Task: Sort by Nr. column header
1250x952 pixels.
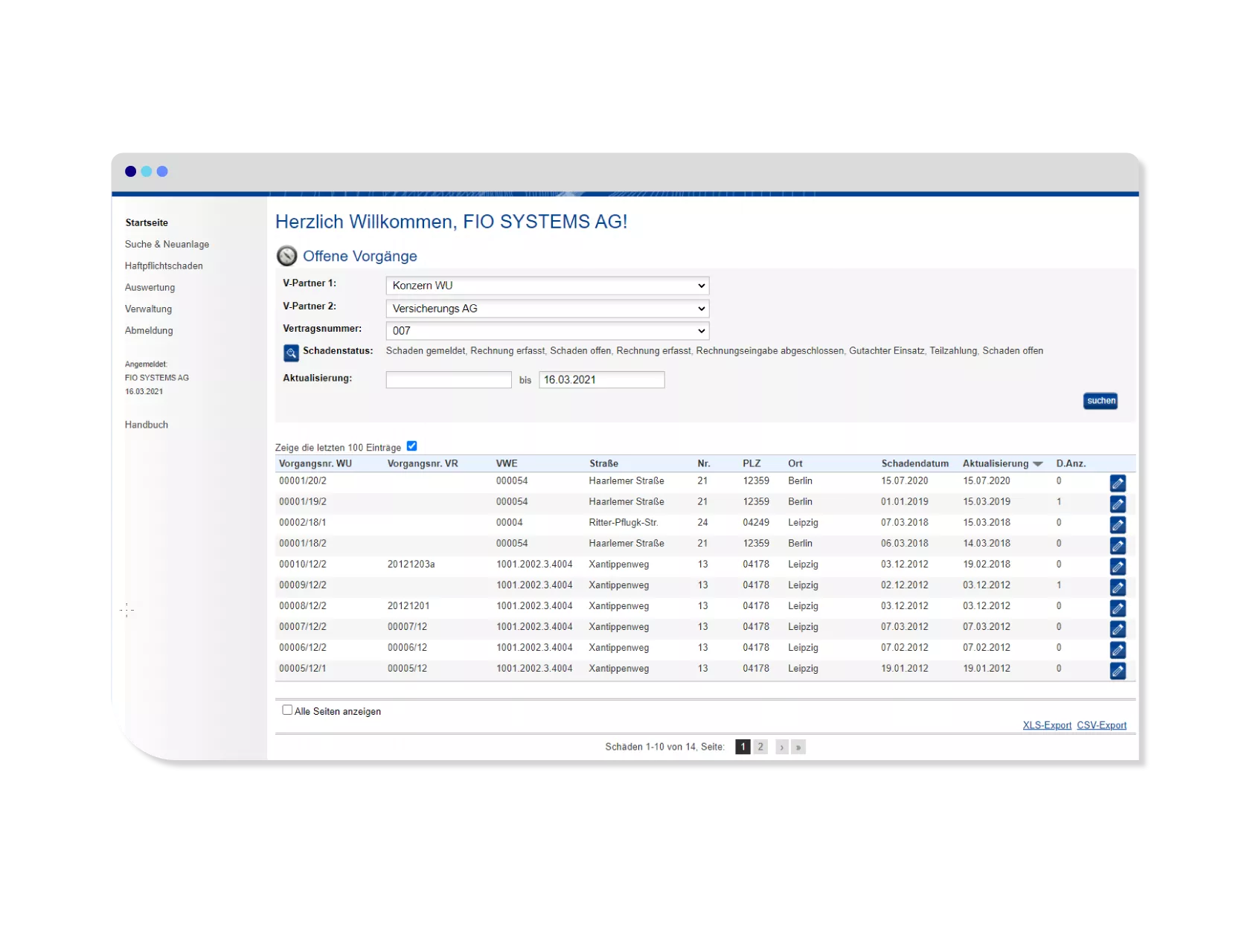Action: click(704, 463)
